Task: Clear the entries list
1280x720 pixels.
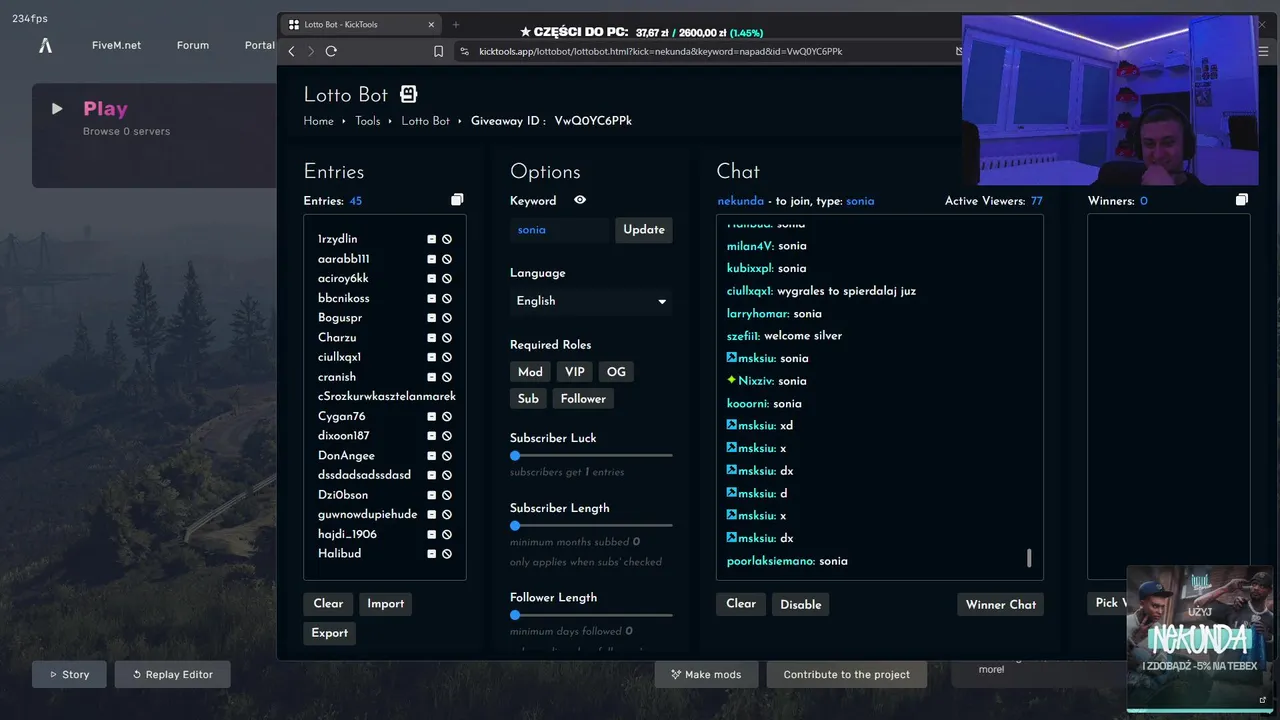Action: pos(328,604)
